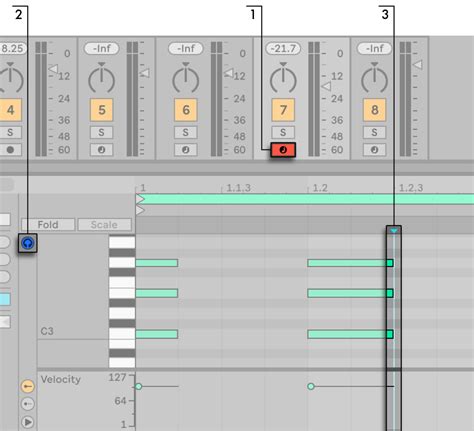474x431 pixels.
Task: Solo track 7
Action: pos(283,132)
